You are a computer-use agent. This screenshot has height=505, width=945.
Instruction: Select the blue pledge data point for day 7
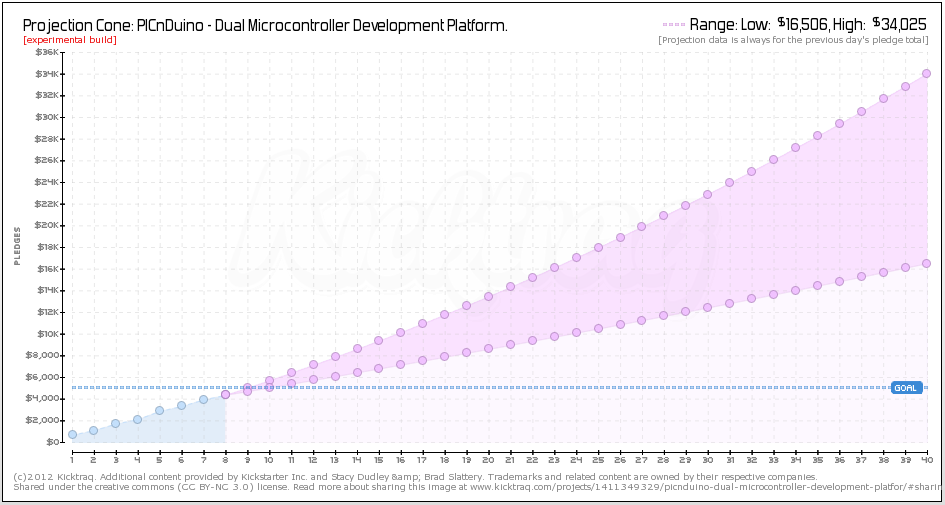point(204,400)
